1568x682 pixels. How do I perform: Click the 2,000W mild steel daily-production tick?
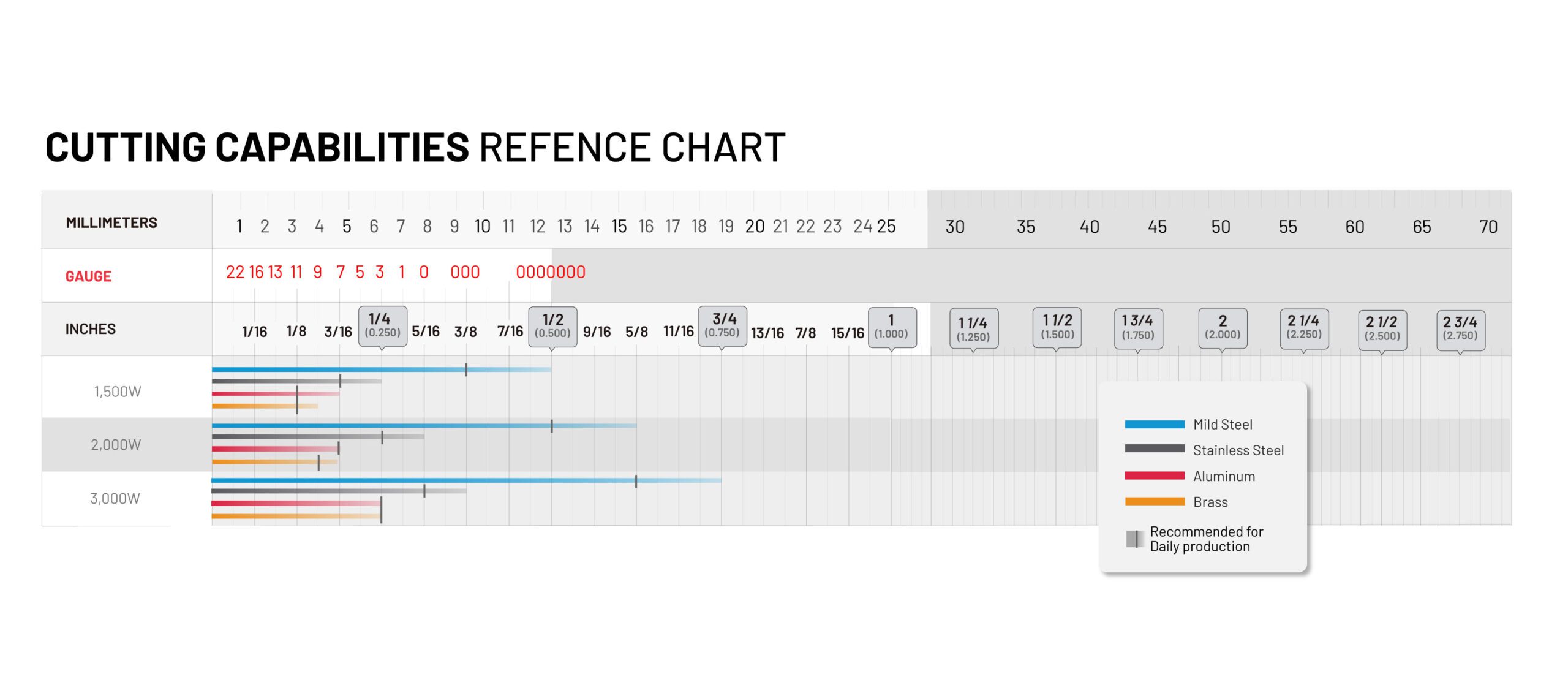click(552, 426)
